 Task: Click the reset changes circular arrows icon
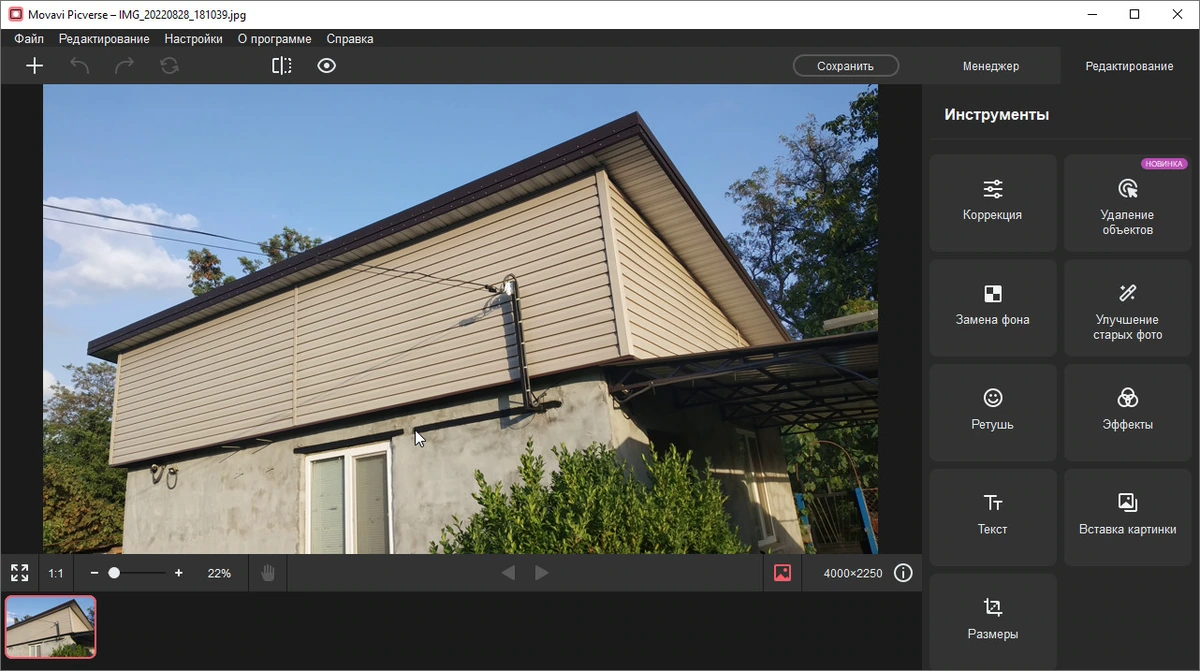coord(169,66)
